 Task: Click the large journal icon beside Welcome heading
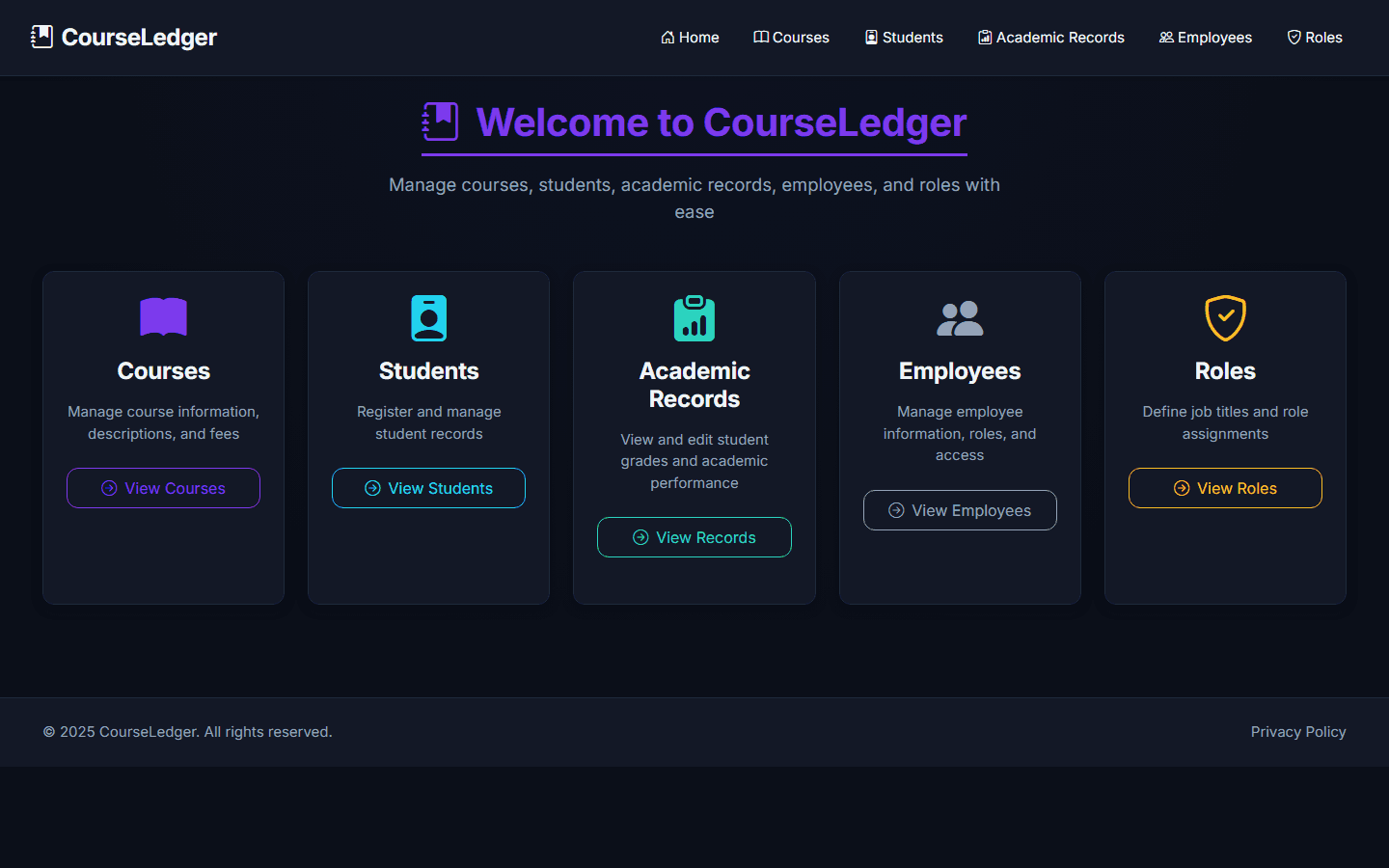[441, 122]
